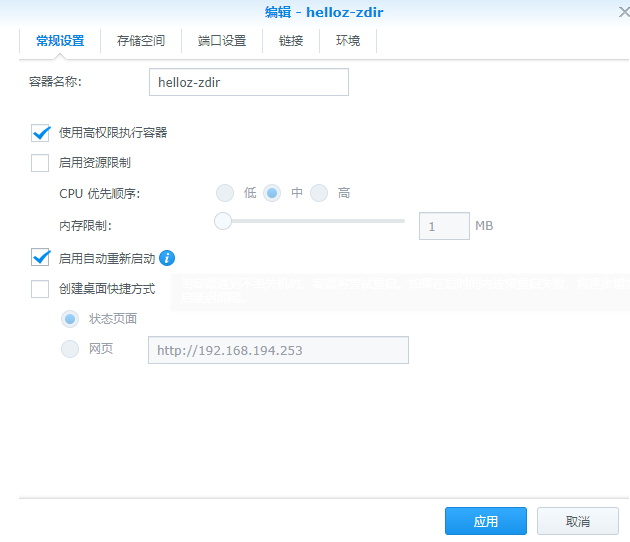Toggle 启用自动重新启动 checkbox
Viewport: 630px width, 542px height.
coord(40,258)
